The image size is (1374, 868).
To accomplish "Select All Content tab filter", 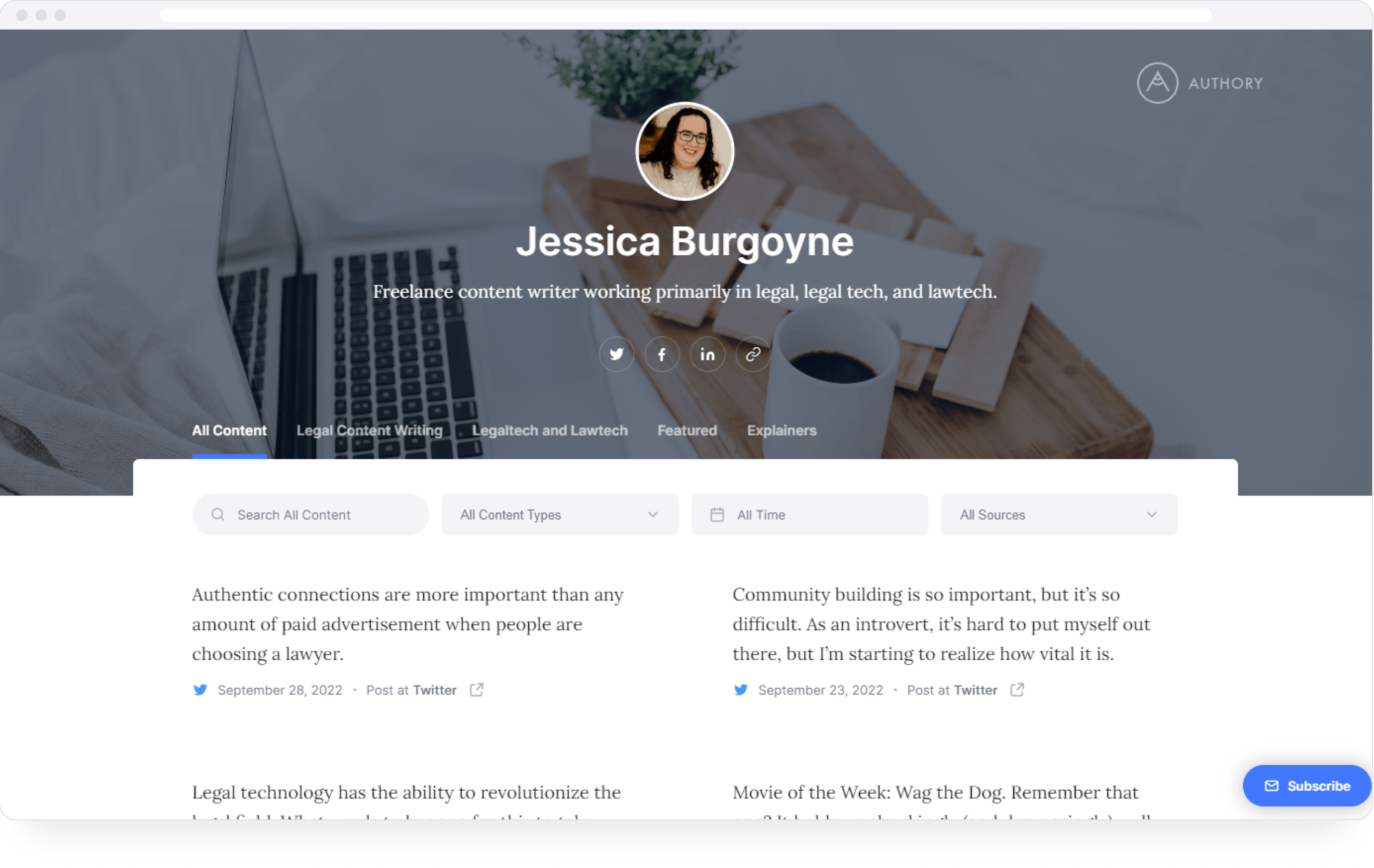I will (x=229, y=430).
